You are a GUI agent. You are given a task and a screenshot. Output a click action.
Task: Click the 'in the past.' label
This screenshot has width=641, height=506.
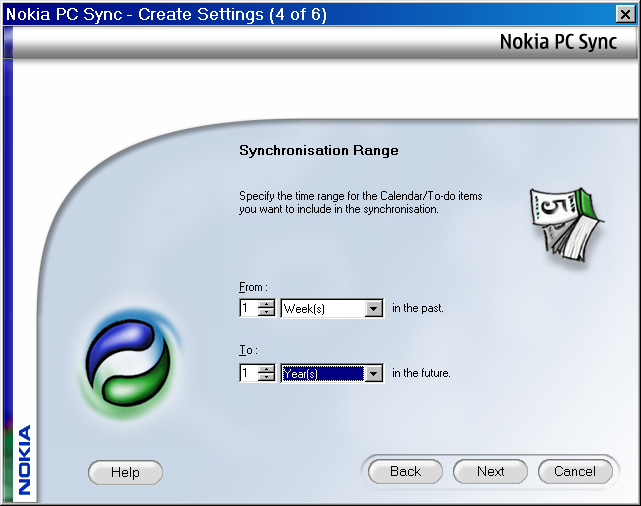click(x=418, y=308)
